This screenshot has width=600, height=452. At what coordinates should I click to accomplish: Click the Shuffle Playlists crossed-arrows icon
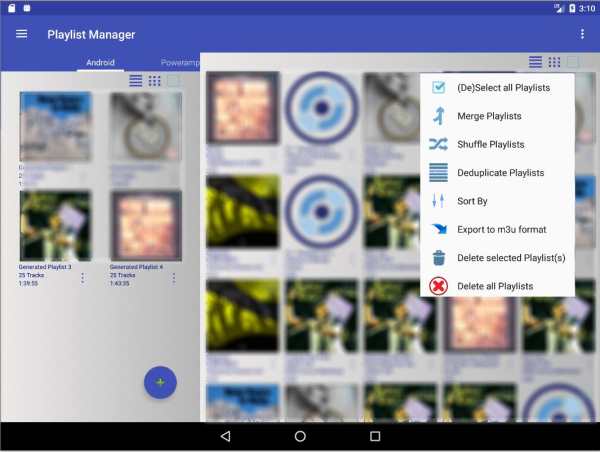(439, 144)
